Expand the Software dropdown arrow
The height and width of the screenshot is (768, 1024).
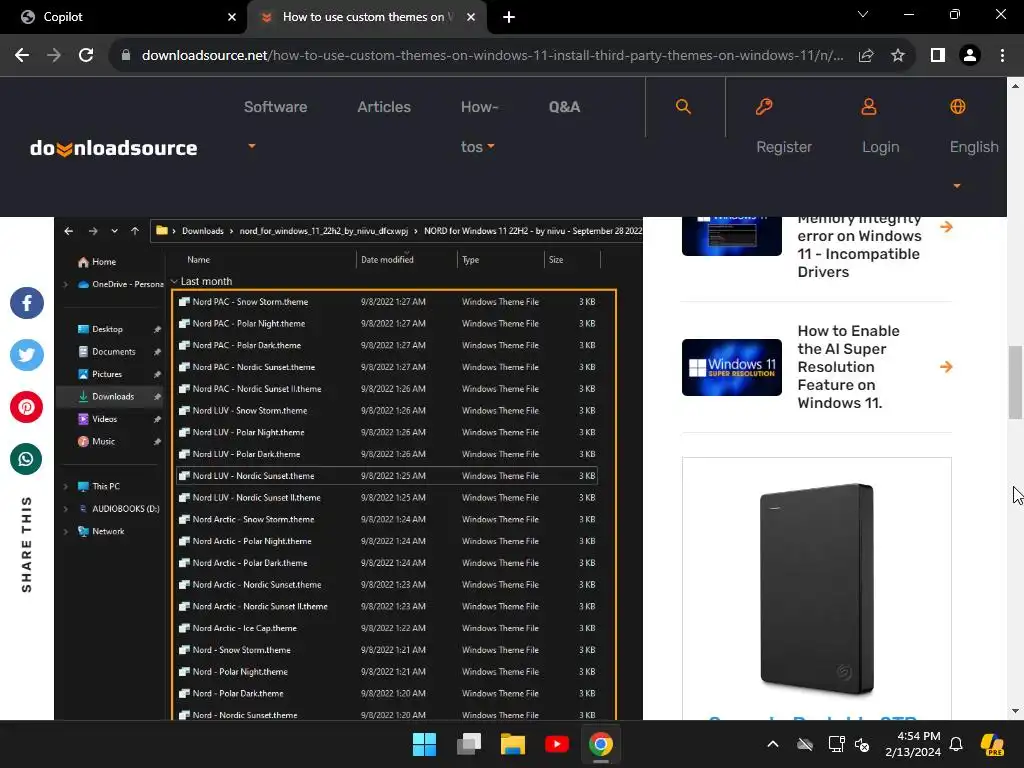point(251,146)
